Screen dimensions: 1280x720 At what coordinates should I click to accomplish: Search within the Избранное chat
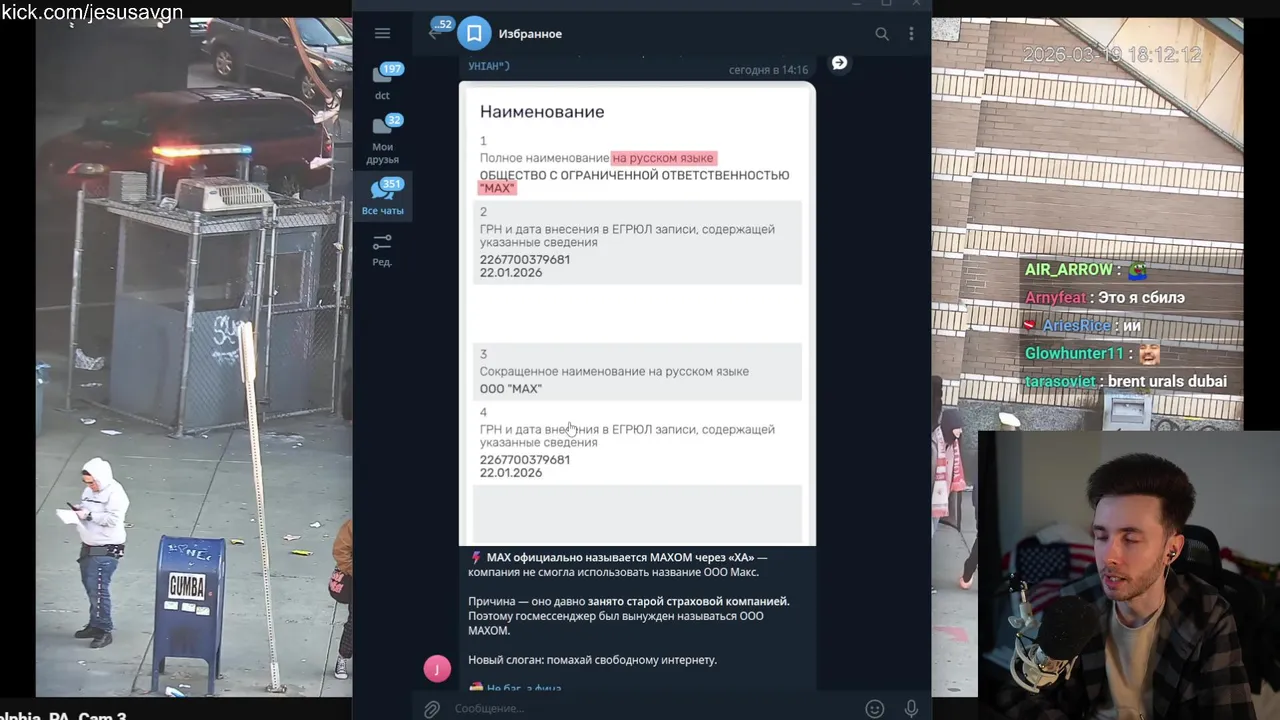point(882,34)
